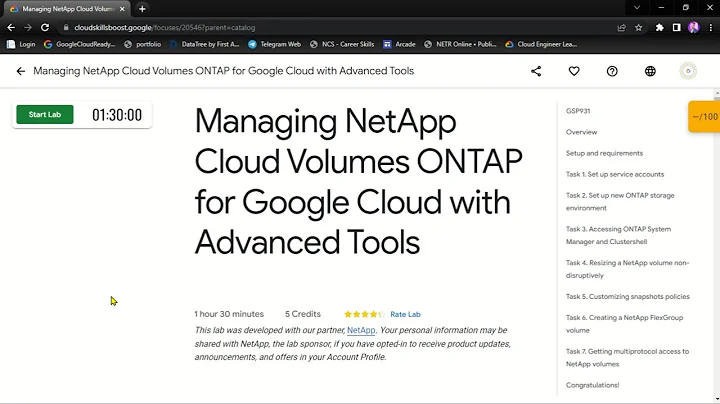Click the browser forward arrow
The image size is (720, 404).
pos(28,28)
